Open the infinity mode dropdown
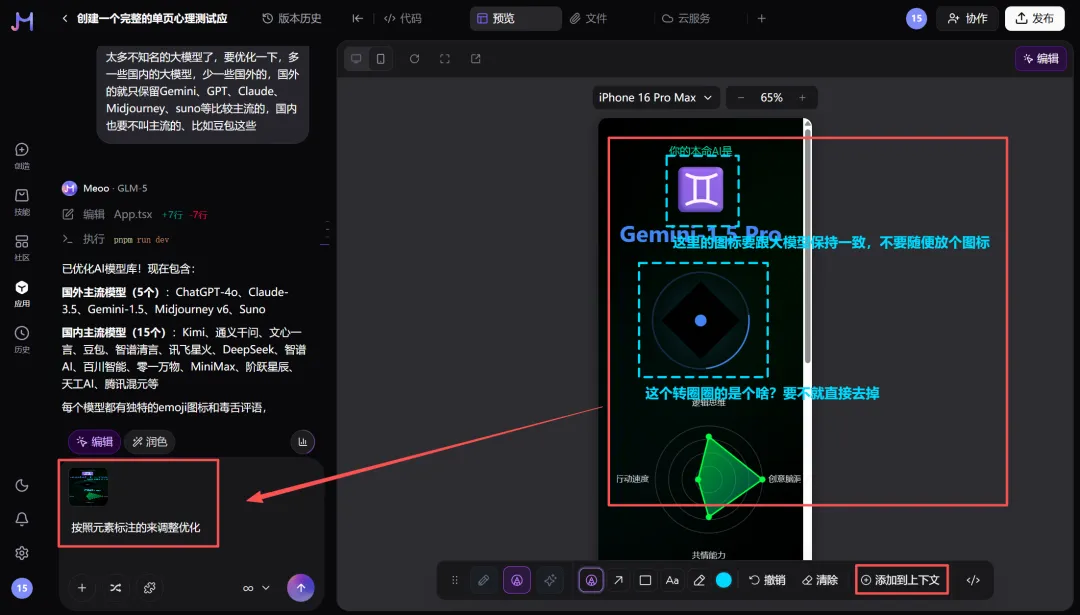Viewport: 1080px width, 615px height. (x=256, y=587)
